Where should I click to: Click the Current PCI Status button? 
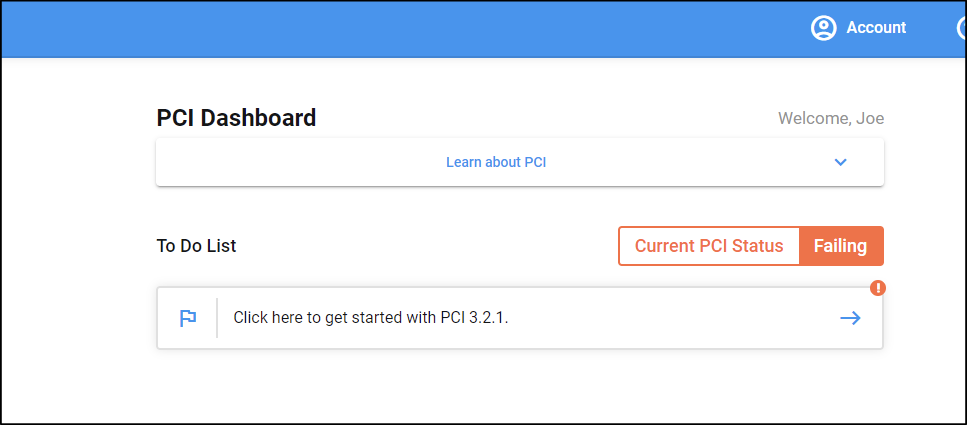click(x=709, y=246)
